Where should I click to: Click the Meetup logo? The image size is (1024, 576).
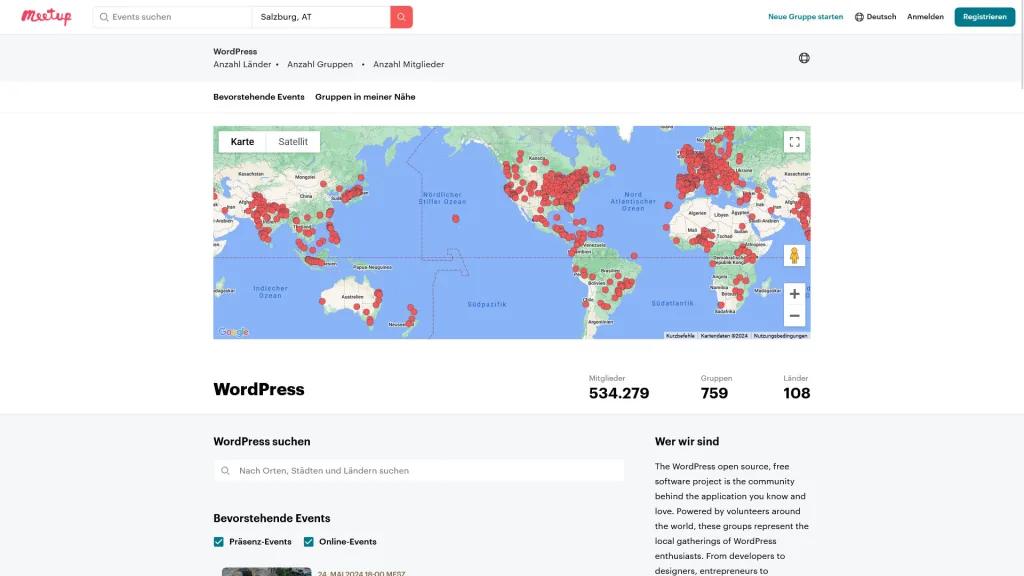pyautogui.click(x=46, y=17)
